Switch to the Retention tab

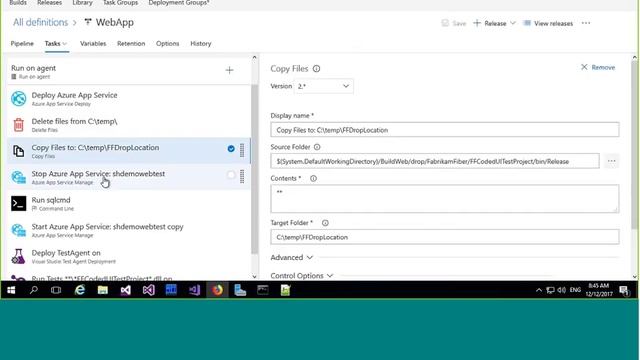click(x=131, y=44)
